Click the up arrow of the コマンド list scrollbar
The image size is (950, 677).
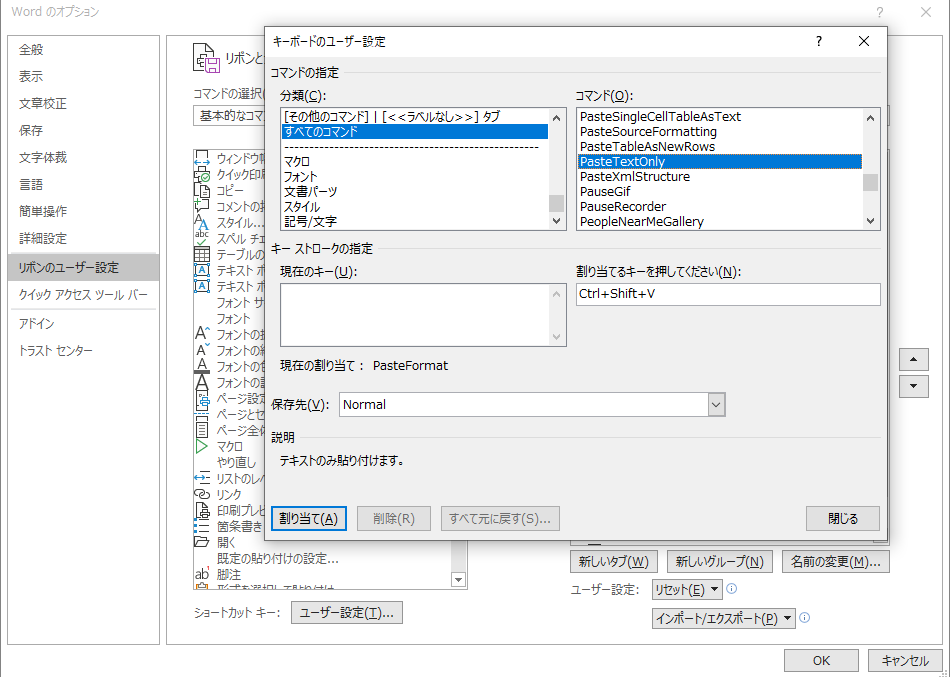pos(871,118)
